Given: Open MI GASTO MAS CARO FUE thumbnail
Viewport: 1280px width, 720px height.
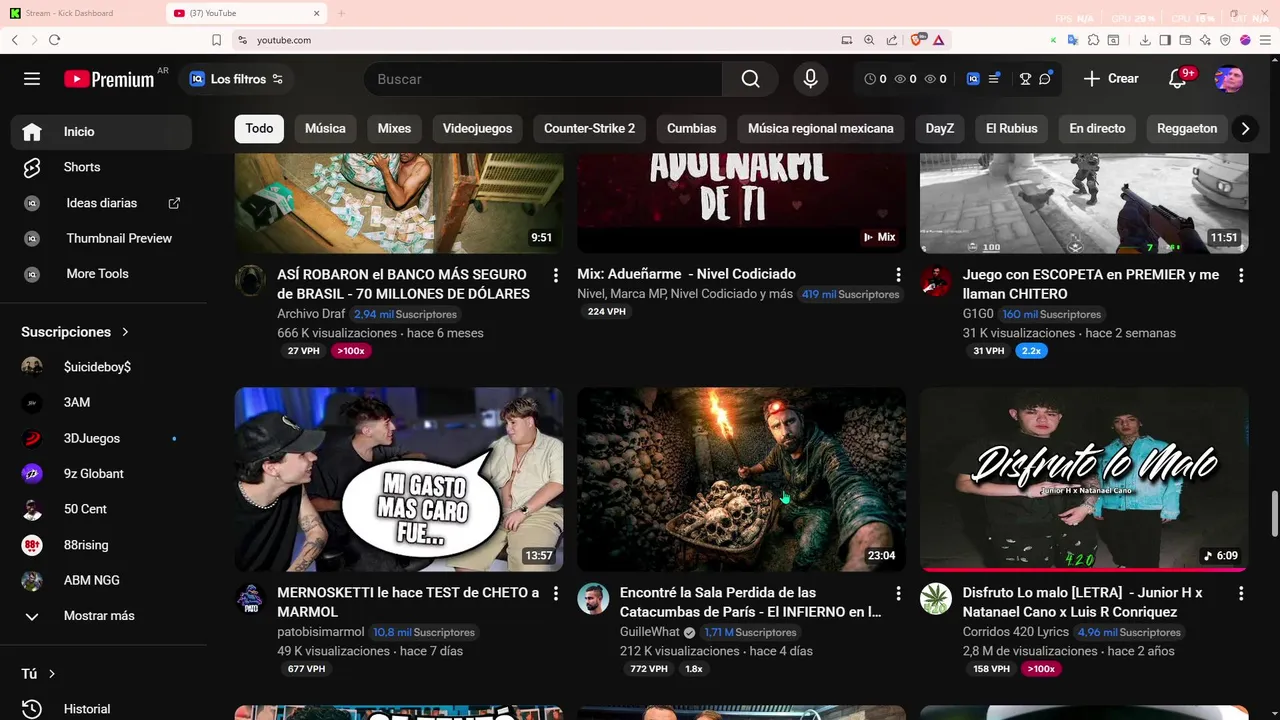Looking at the screenshot, I should pyautogui.click(x=399, y=480).
